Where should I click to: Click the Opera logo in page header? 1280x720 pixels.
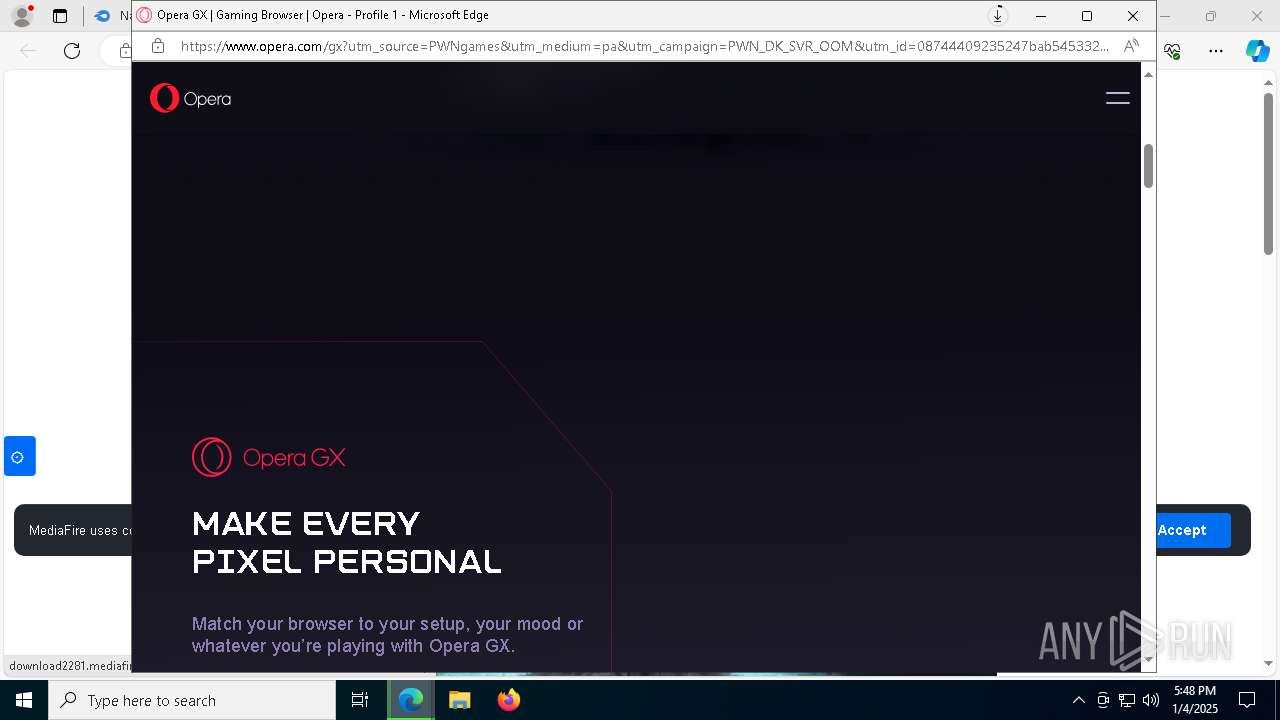(x=190, y=98)
